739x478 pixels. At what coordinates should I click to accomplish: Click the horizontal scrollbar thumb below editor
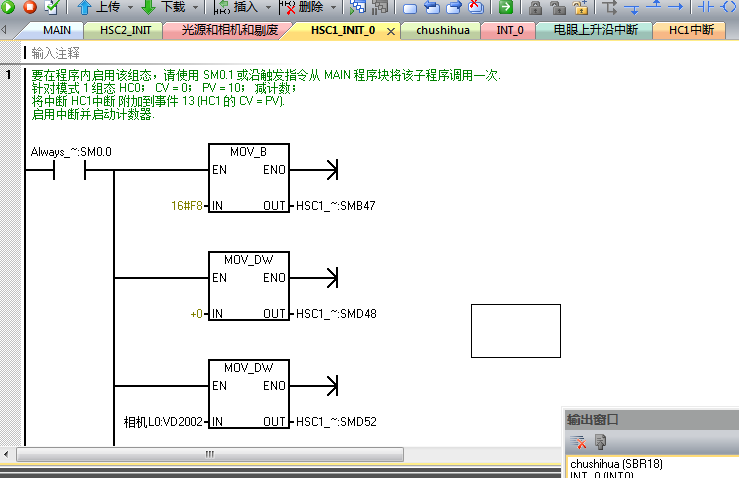coord(209,453)
